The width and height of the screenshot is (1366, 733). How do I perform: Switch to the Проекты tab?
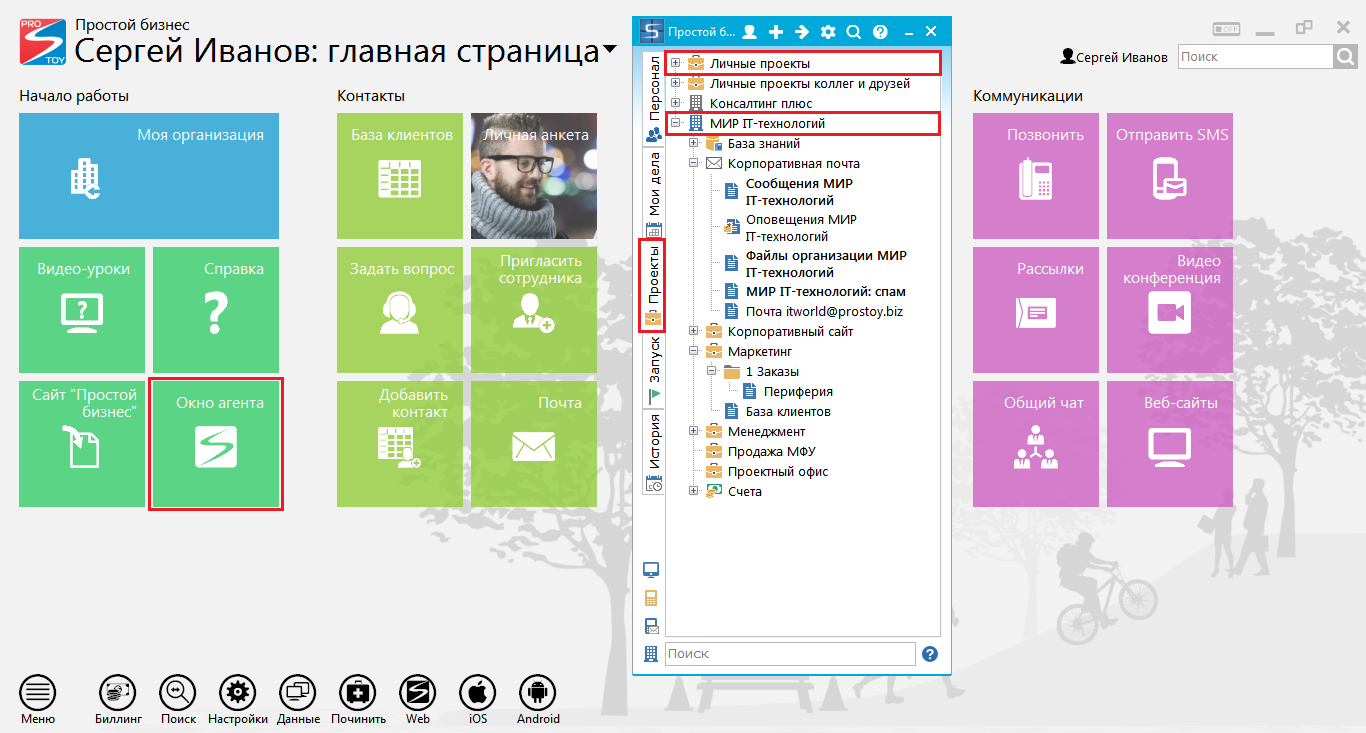653,284
